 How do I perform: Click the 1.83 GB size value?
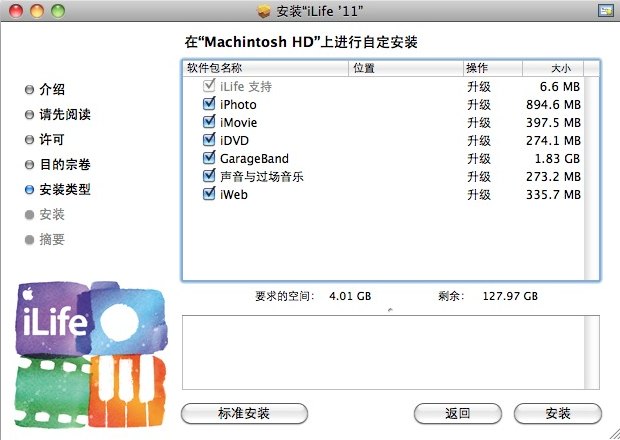click(557, 159)
